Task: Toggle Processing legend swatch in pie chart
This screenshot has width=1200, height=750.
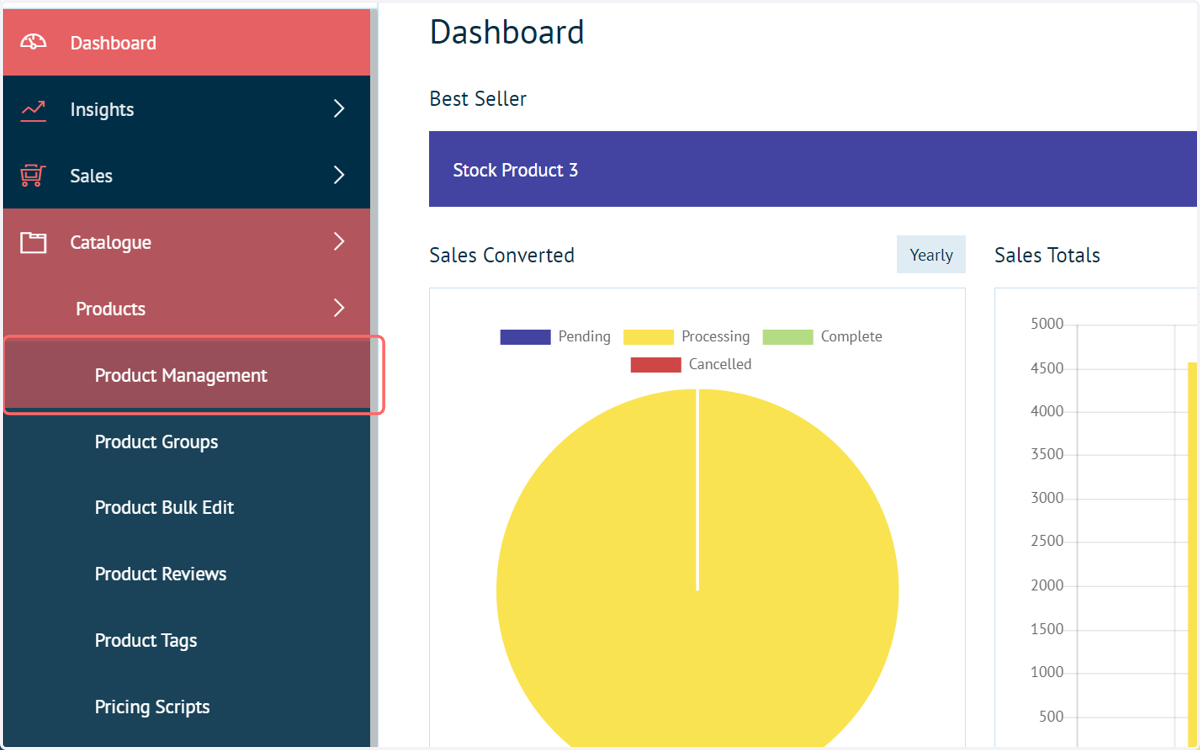Action: [x=648, y=337]
